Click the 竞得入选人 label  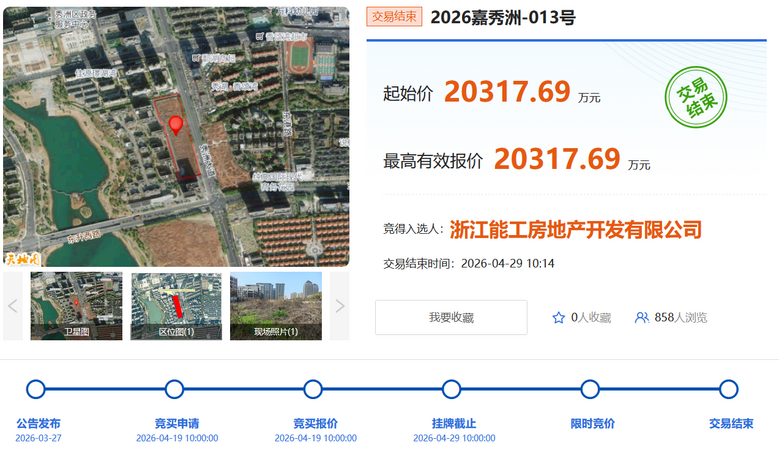click(413, 229)
